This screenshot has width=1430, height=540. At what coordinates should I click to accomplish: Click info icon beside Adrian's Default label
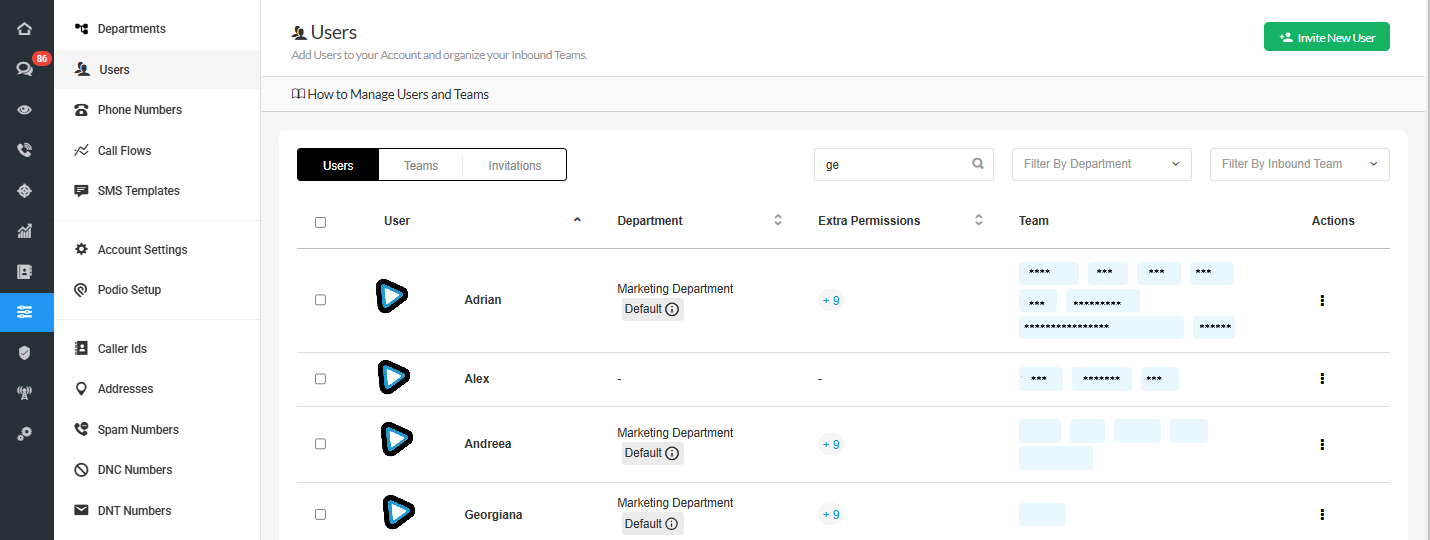pos(672,310)
